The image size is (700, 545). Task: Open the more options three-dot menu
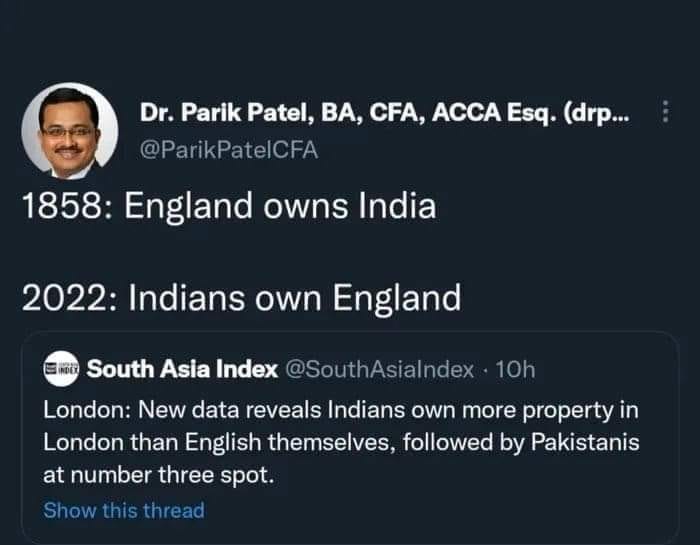(667, 114)
